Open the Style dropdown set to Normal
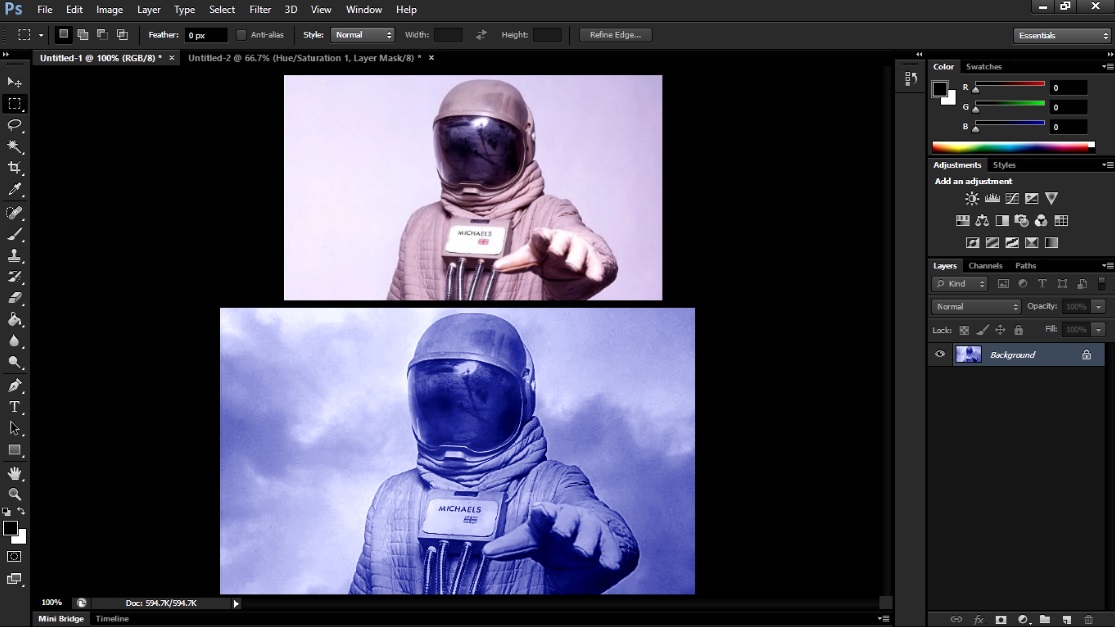1115x627 pixels. point(362,35)
